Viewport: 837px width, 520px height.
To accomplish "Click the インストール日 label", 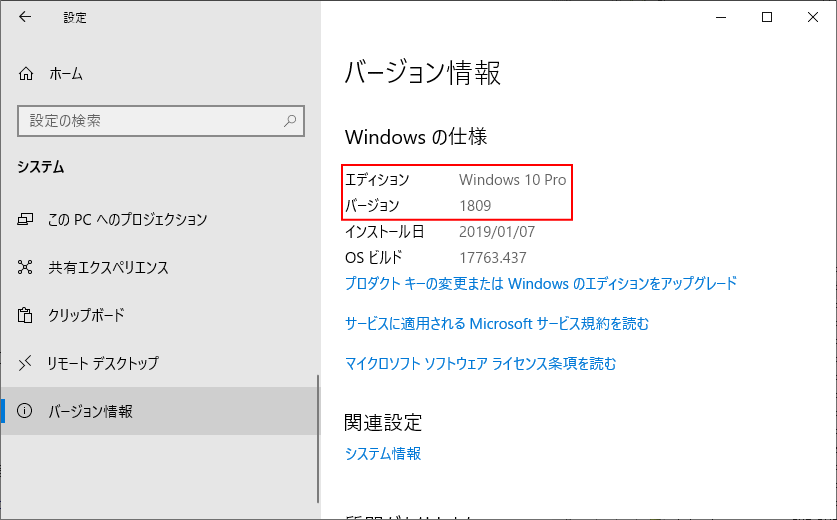I will pos(384,232).
